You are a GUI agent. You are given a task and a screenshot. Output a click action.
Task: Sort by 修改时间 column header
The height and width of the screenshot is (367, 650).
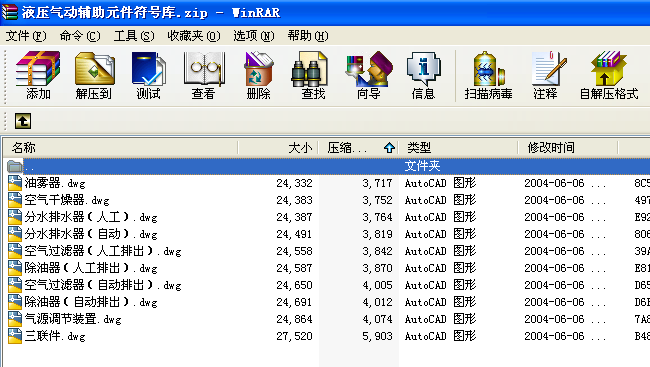(568, 148)
